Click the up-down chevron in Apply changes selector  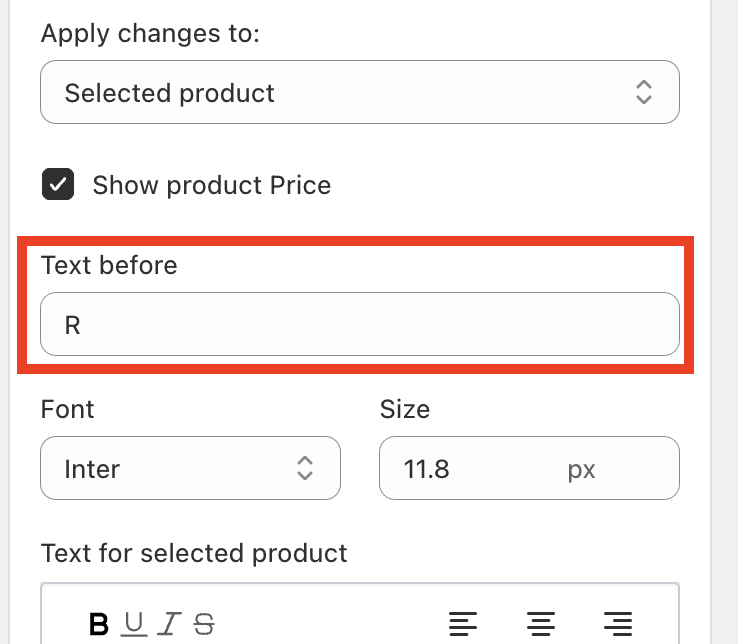tap(644, 93)
